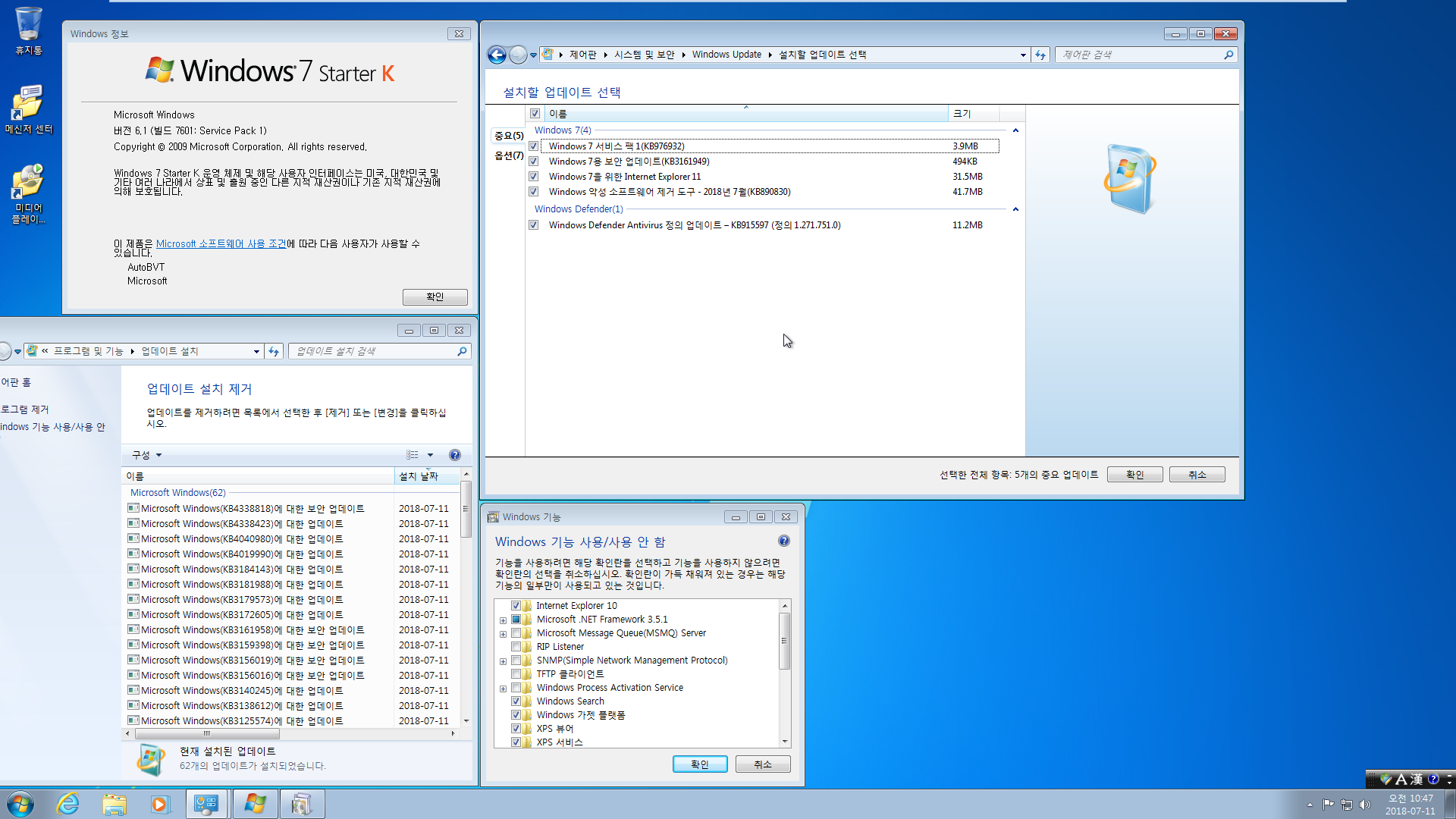The width and height of the screenshot is (1456, 819).
Task: Refresh the installed updates address bar
Action: (274, 351)
